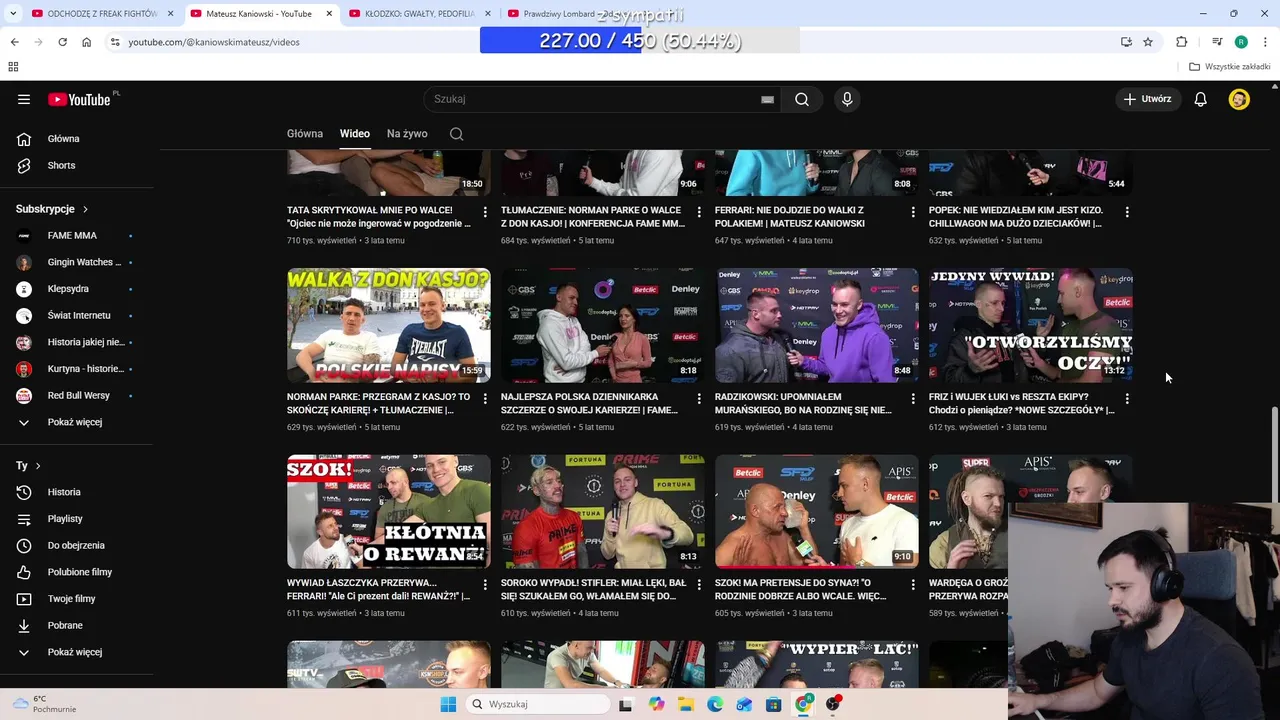Open the apps grid in bookmarks bar
Viewport: 1280px width, 720px height.
(x=13, y=67)
